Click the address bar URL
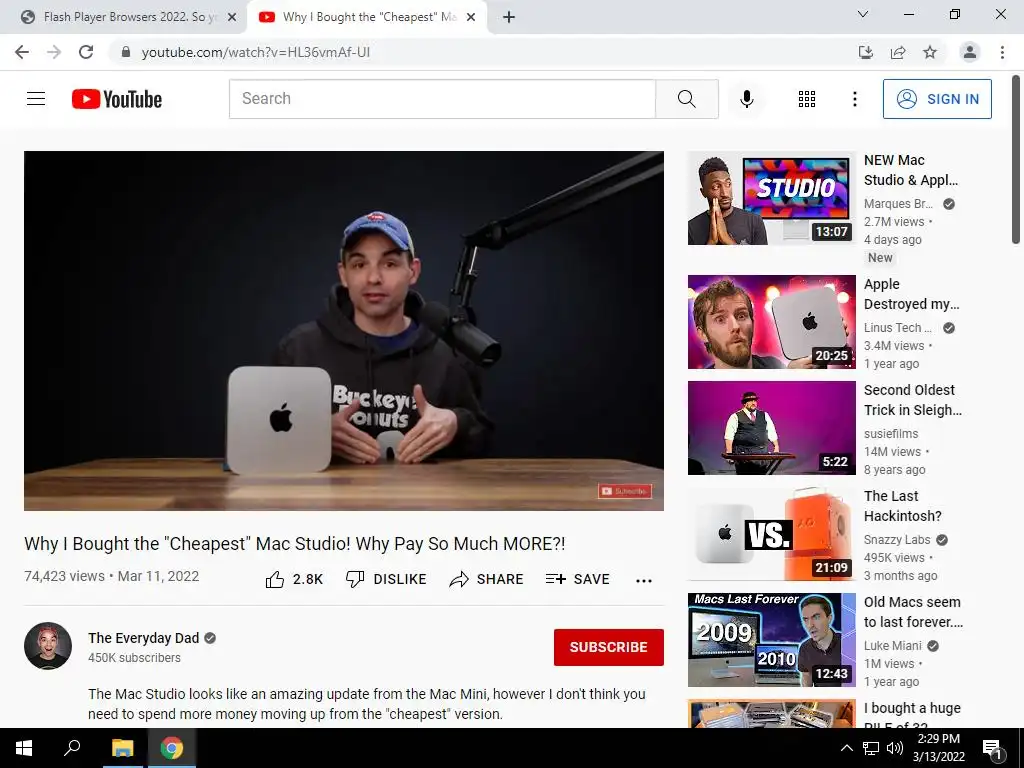Image resolution: width=1024 pixels, height=768 pixels. tap(255, 52)
